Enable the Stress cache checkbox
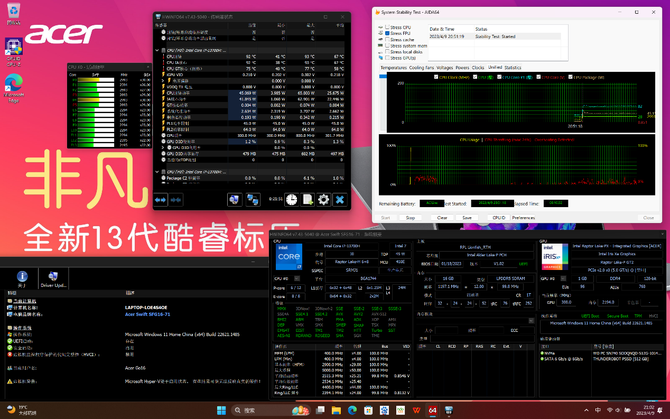Image resolution: width=670 pixels, height=419 pixels. point(388,39)
